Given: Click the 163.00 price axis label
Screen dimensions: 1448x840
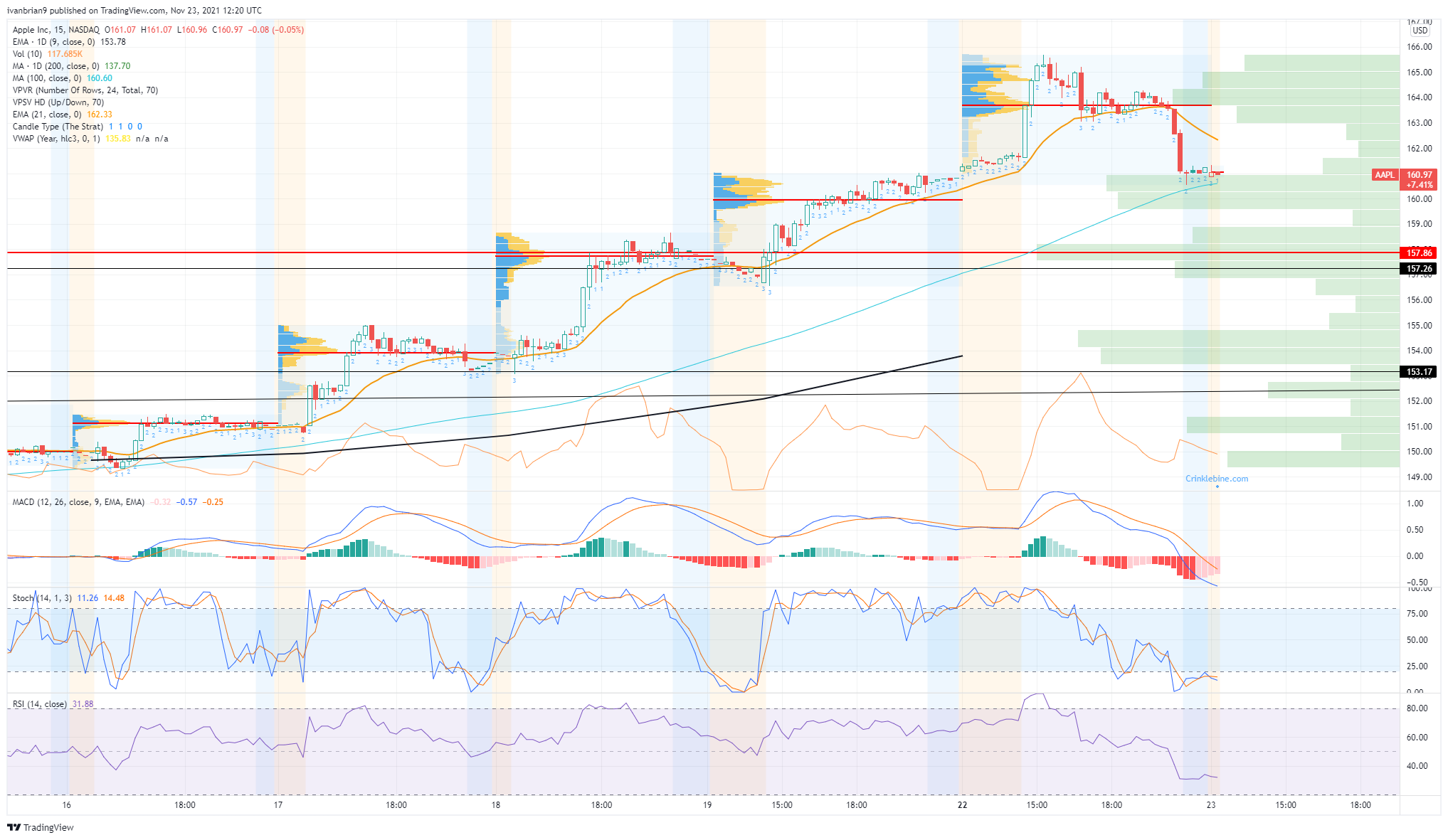Looking at the screenshot, I should click(x=1420, y=123).
